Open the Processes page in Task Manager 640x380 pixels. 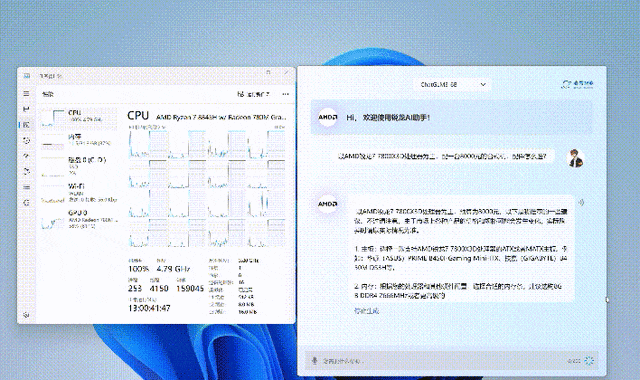pyautogui.click(x=26, y=109)
